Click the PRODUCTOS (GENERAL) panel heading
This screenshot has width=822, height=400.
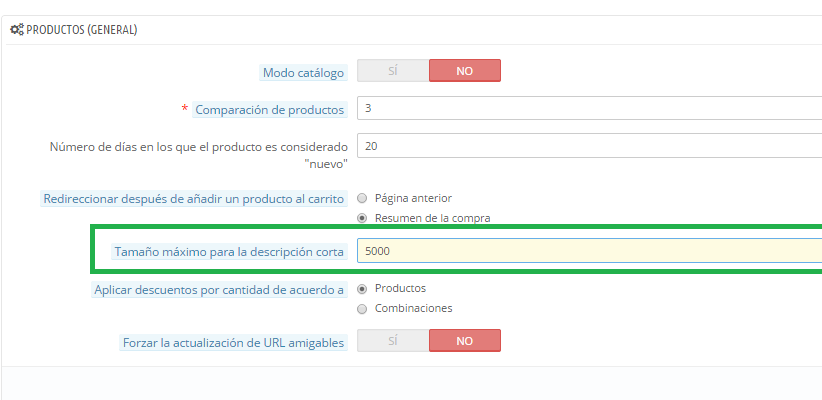(x=81, y=30)
